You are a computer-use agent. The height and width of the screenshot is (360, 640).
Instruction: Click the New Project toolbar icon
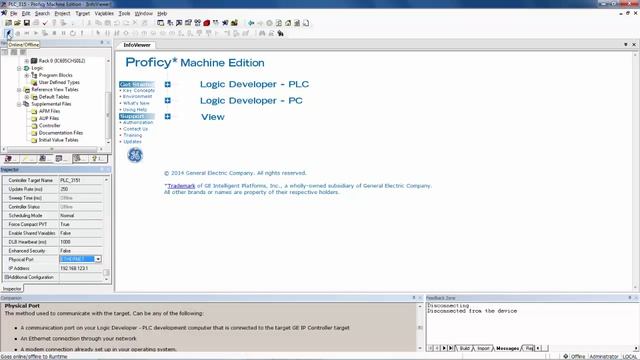click(x=8, y=23)
